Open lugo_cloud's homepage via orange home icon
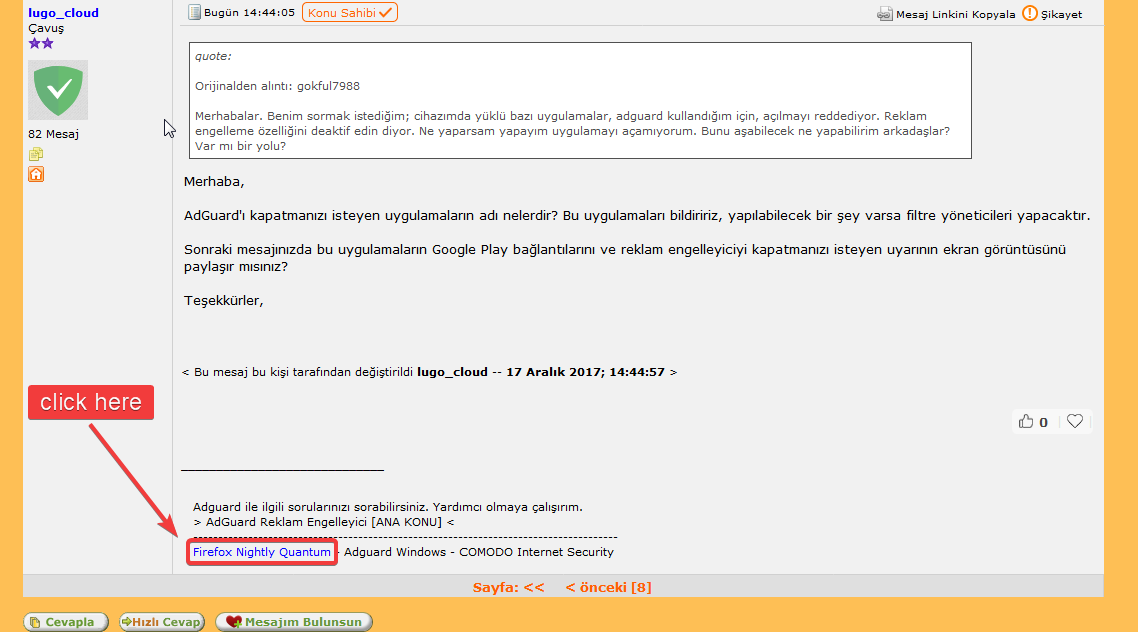The height and width of the screenshot is (632, 1138). (x=36, y=174)
